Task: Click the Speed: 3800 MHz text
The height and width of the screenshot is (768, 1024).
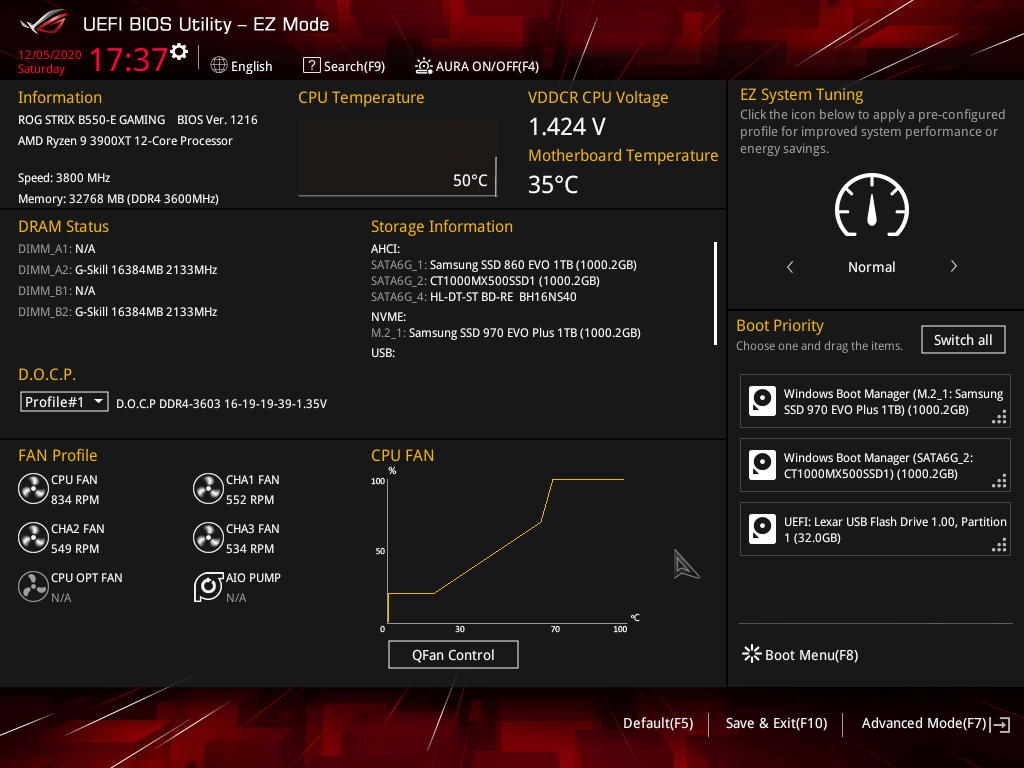Action: (64, 178)
